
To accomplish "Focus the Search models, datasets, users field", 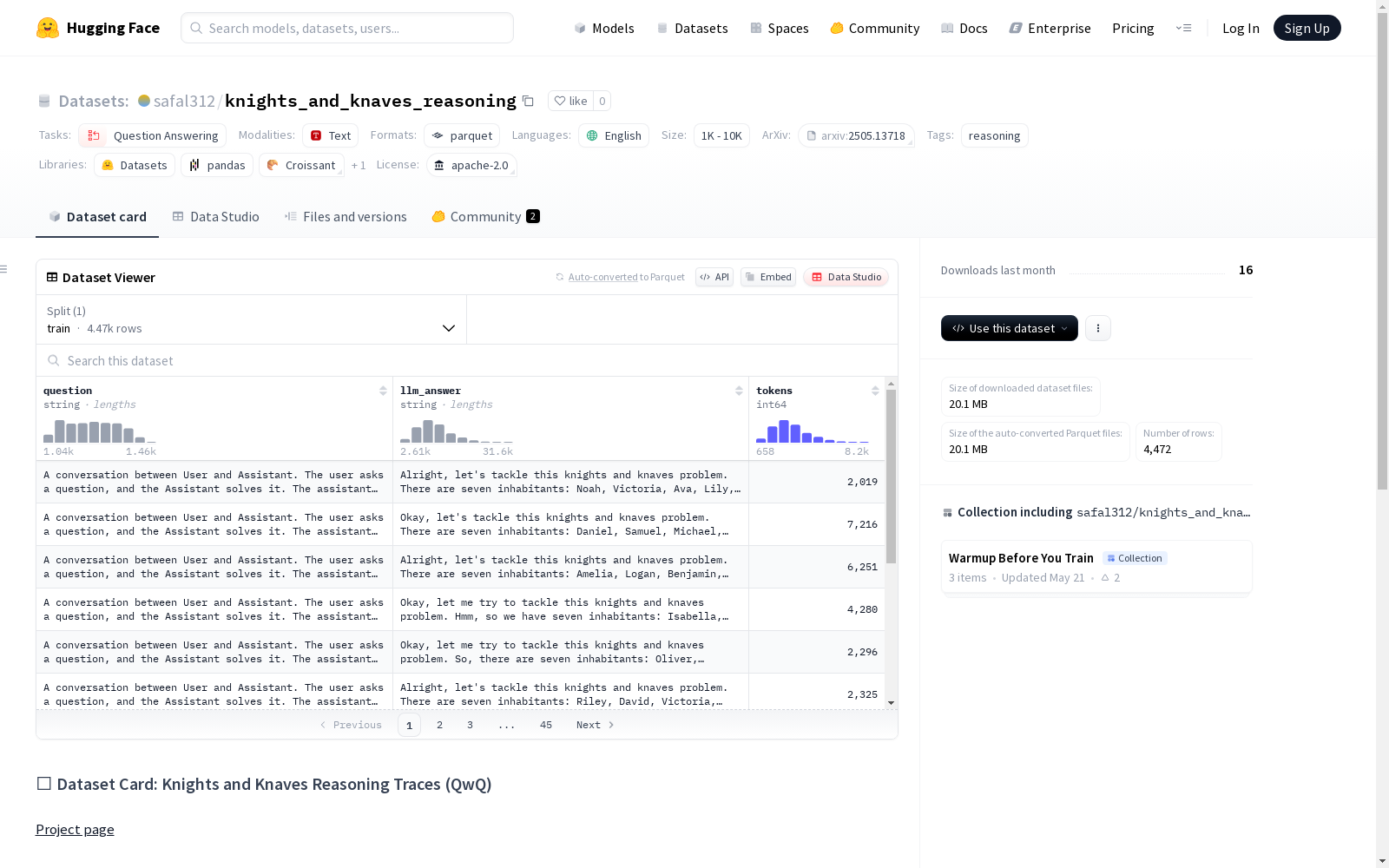I will 347,28.
